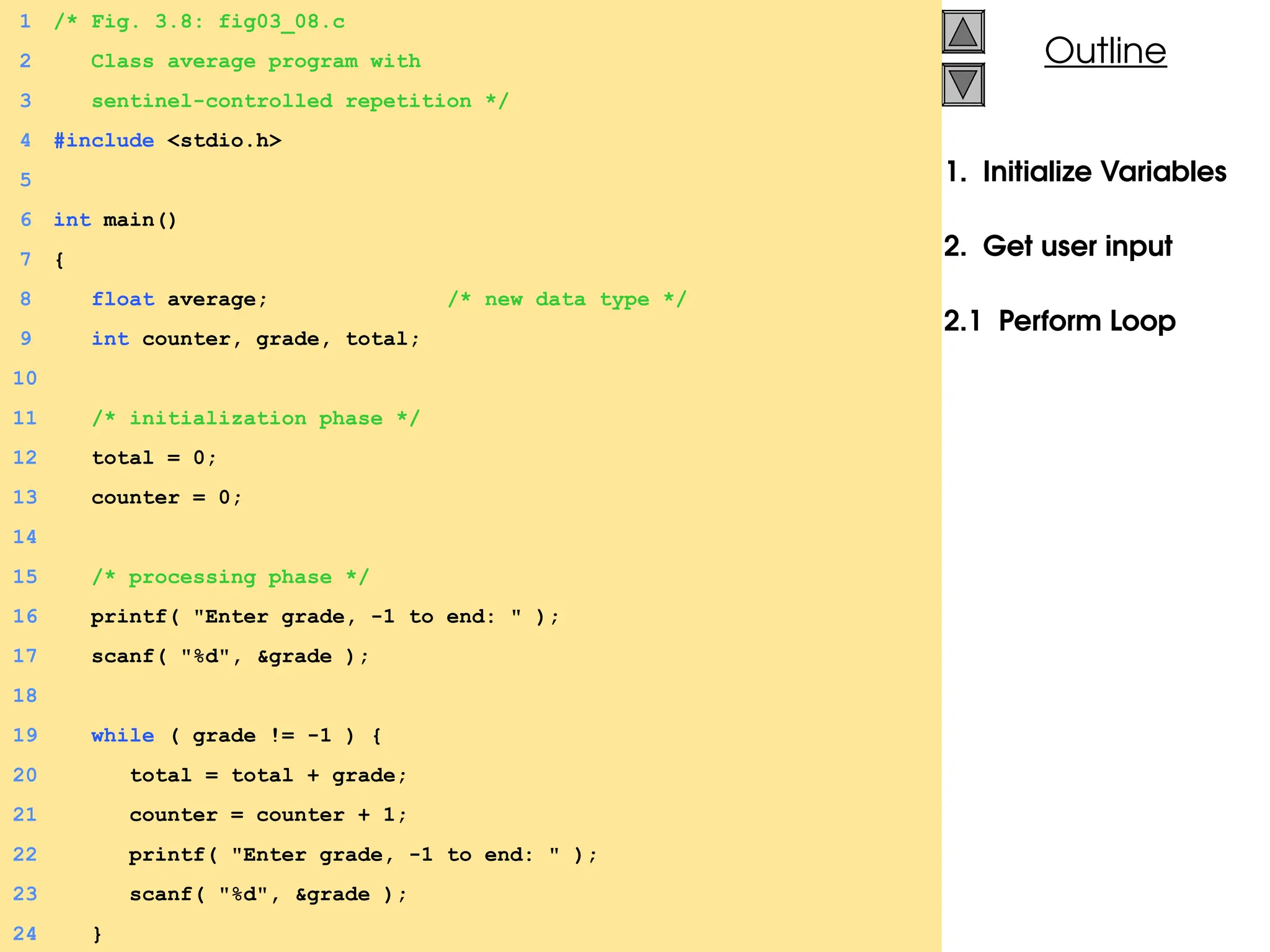Select outline item 1. Initialize Variables
The width and height of the screenshot is (1270, 952).
click(1085, 172)
